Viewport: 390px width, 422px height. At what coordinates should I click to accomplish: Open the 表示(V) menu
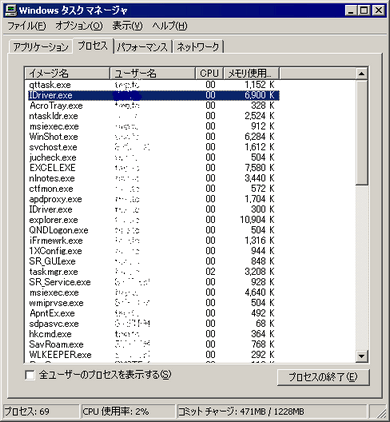(x=127, y=26)
